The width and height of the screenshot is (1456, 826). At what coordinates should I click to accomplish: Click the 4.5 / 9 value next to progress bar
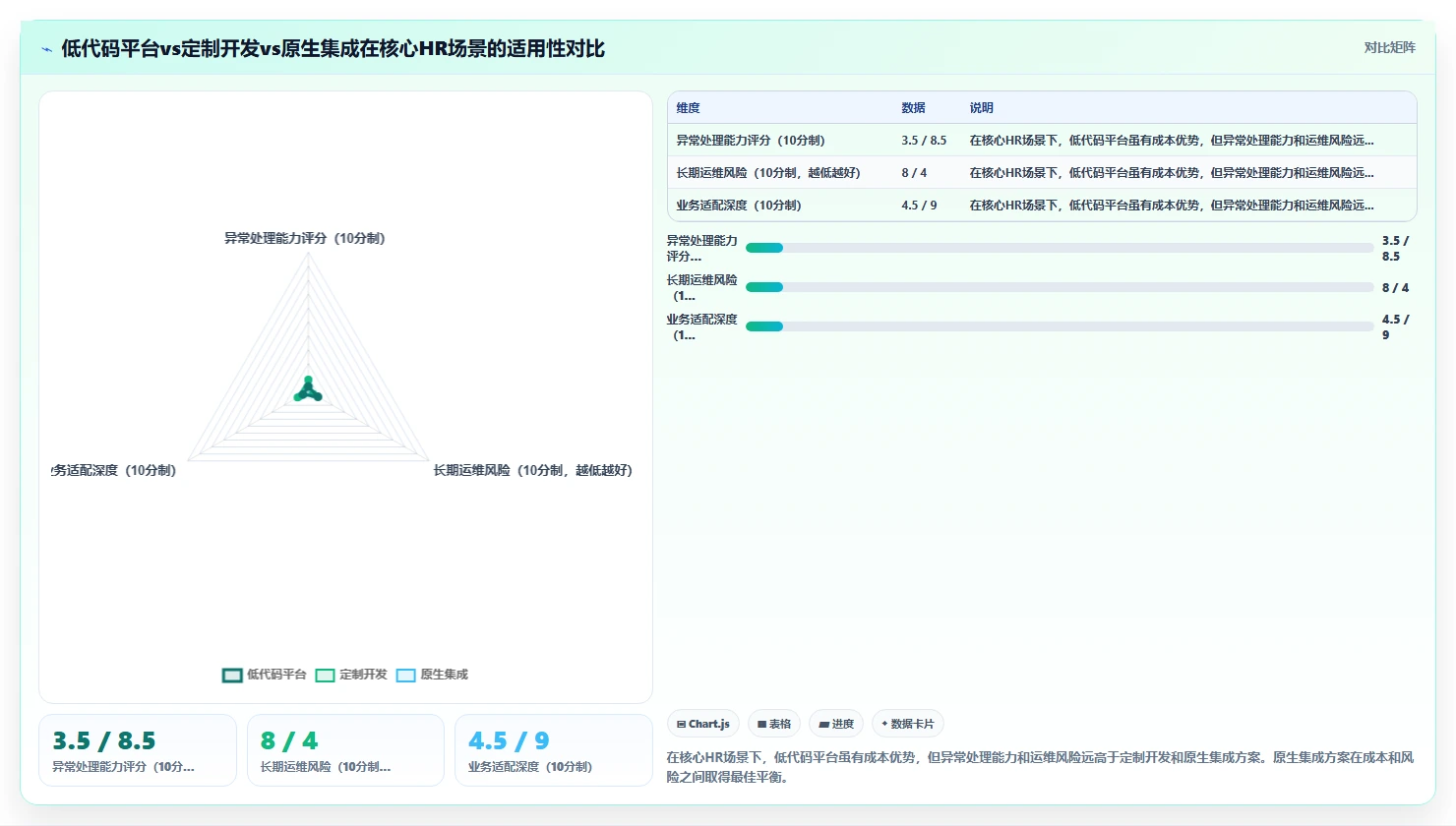1395,326
